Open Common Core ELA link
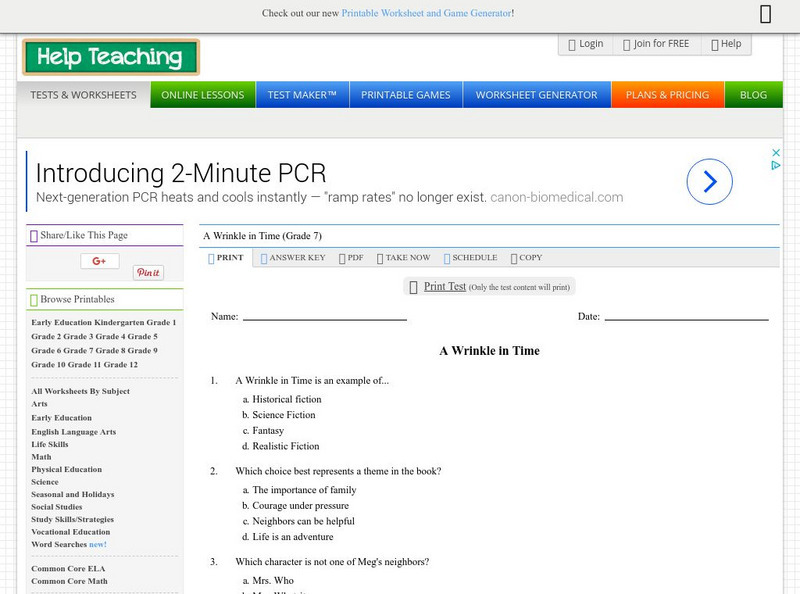The image size is (800, 594). click(68, 569)
